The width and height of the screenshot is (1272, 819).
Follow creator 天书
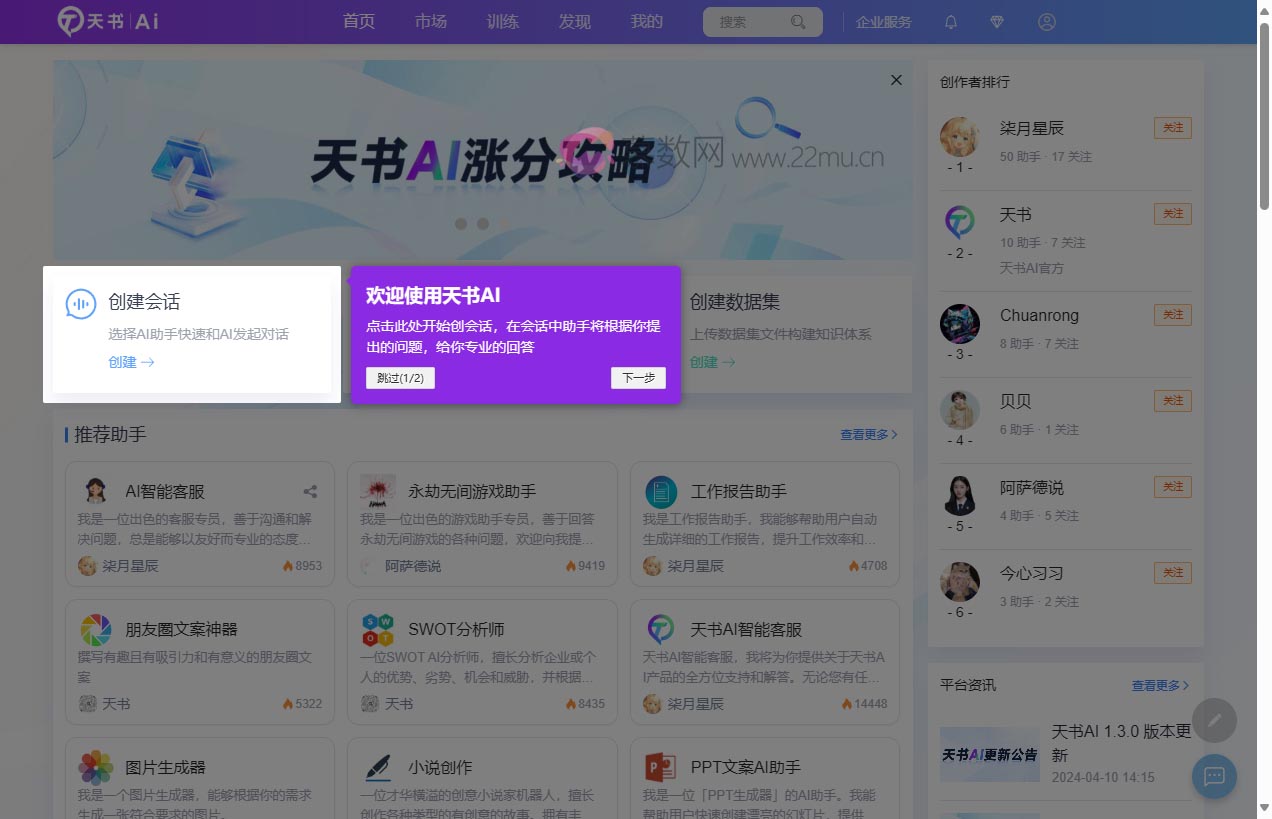(1171, 214)
